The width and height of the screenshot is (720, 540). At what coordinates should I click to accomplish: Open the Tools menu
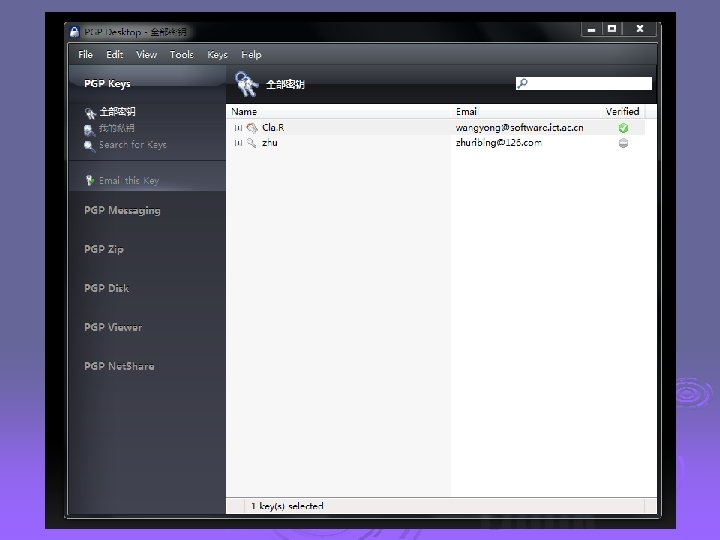[x=181, y=55]
